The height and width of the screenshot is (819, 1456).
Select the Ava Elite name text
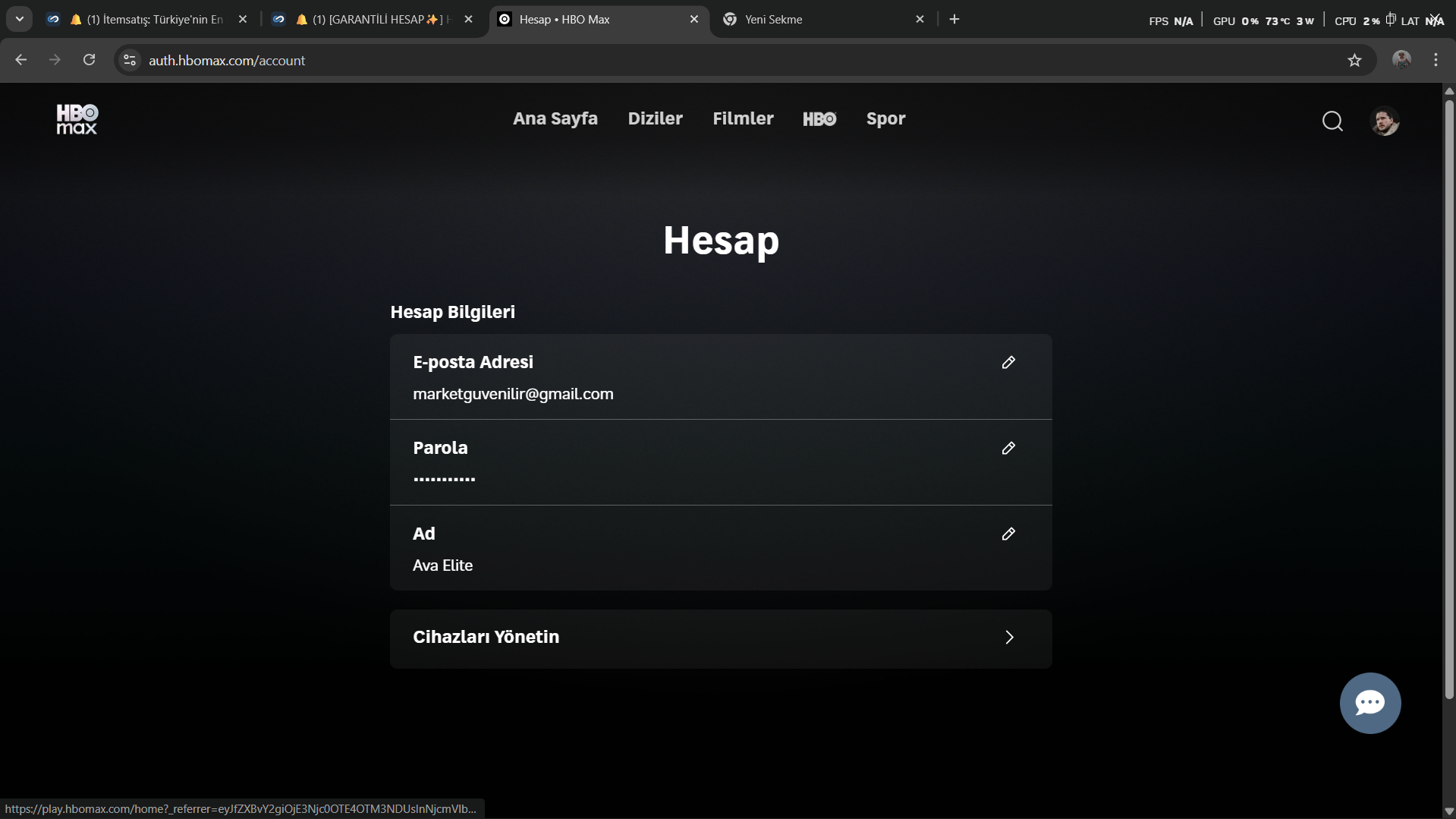[x=442, y=565]
